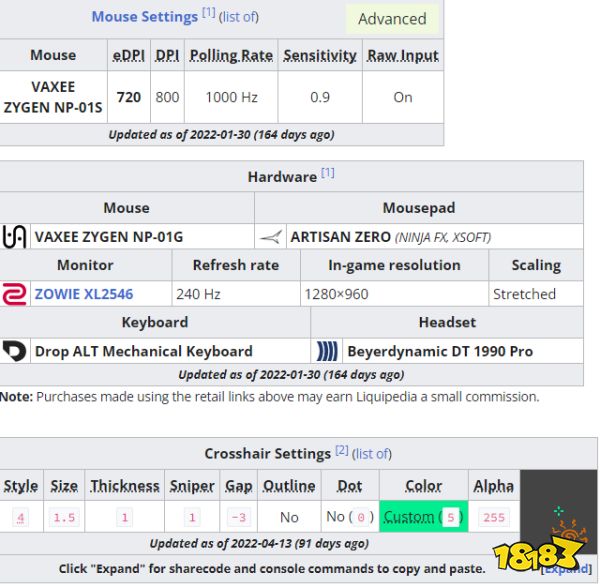Image resolution: width=600 pixels, height=588 pixels.
Task: Select the sensitivity value 0.9
Action: click(320, 97)
